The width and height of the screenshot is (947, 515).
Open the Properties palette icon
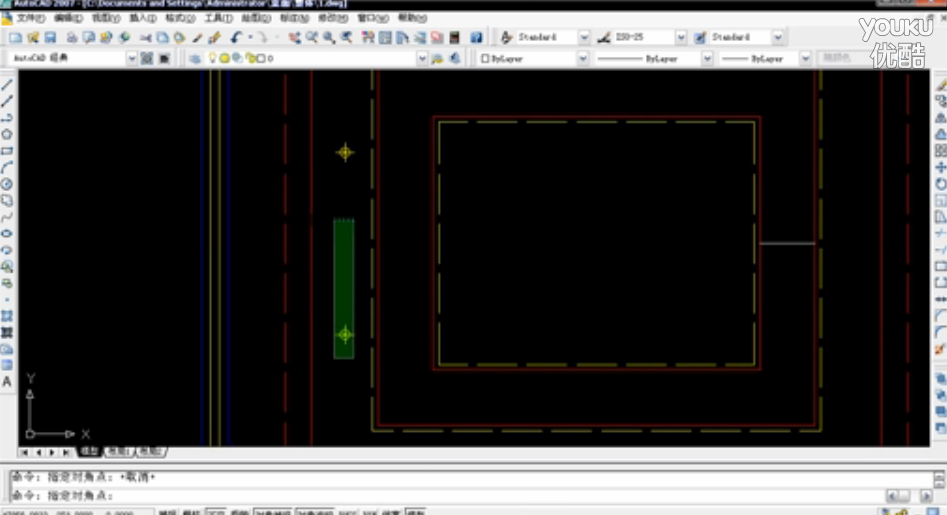click(368, 37)
